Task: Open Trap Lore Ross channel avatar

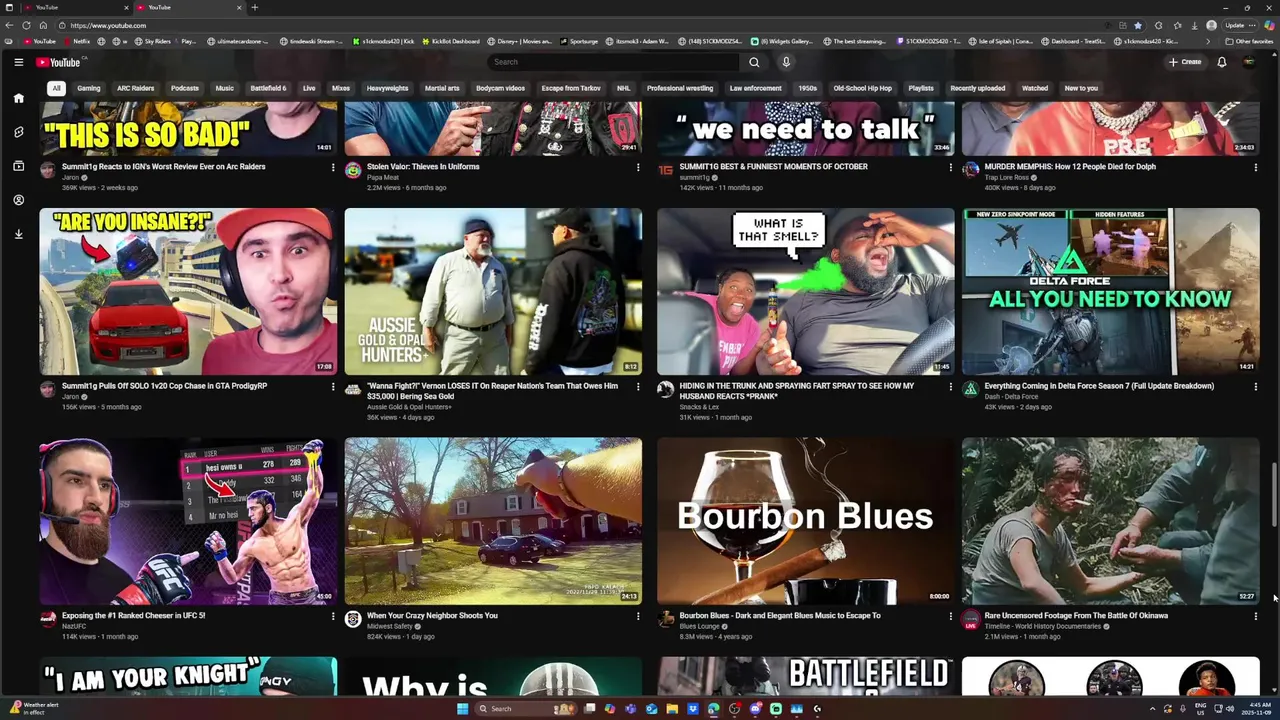Action: click(x=970, y=170)
